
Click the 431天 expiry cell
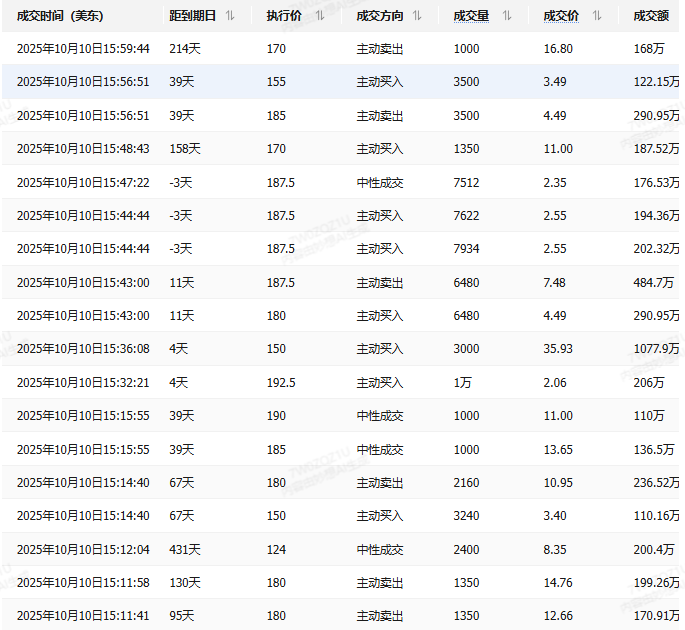click(x=185, y=549)
